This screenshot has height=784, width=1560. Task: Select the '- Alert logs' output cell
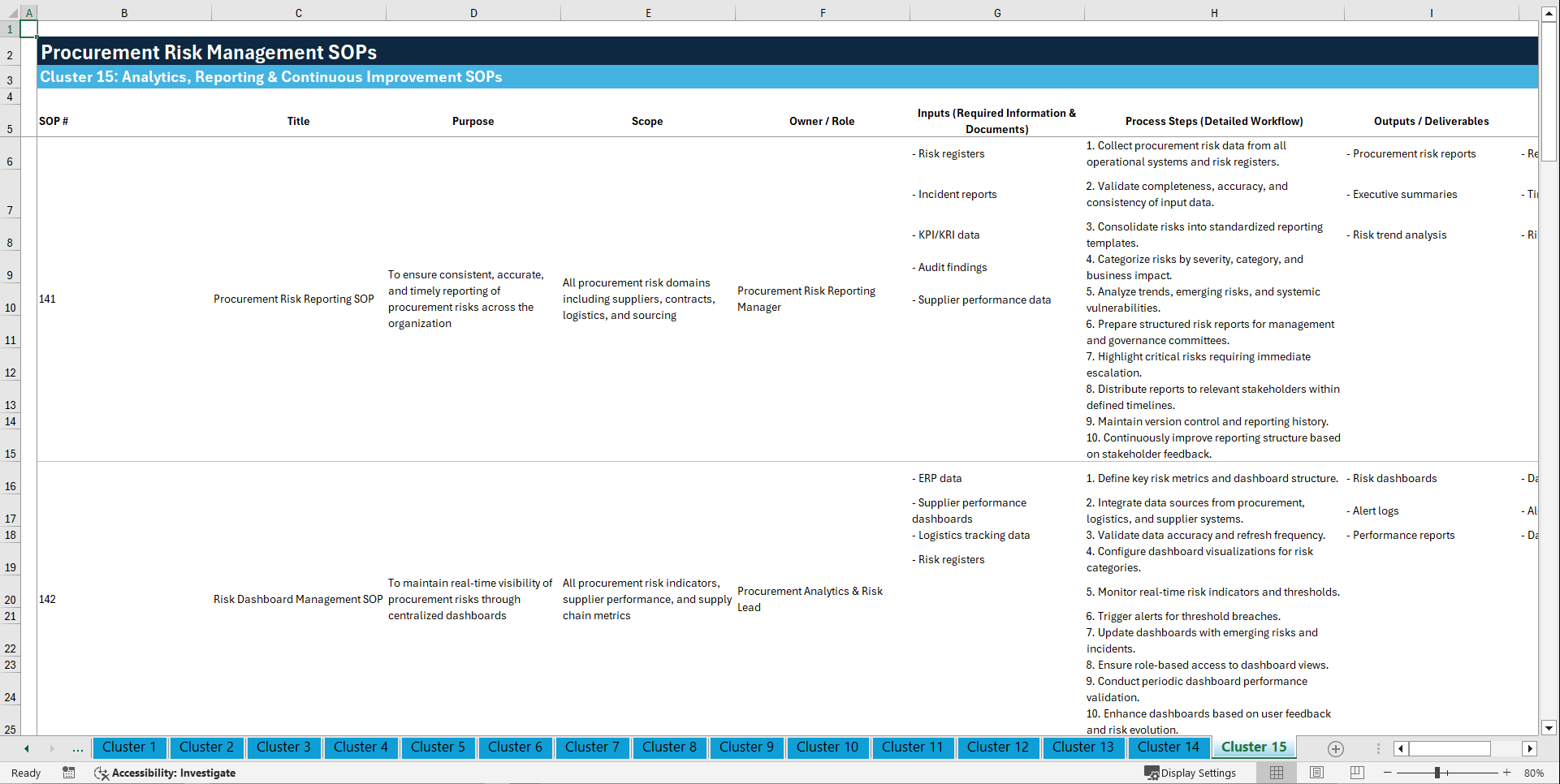point(1431,510)
